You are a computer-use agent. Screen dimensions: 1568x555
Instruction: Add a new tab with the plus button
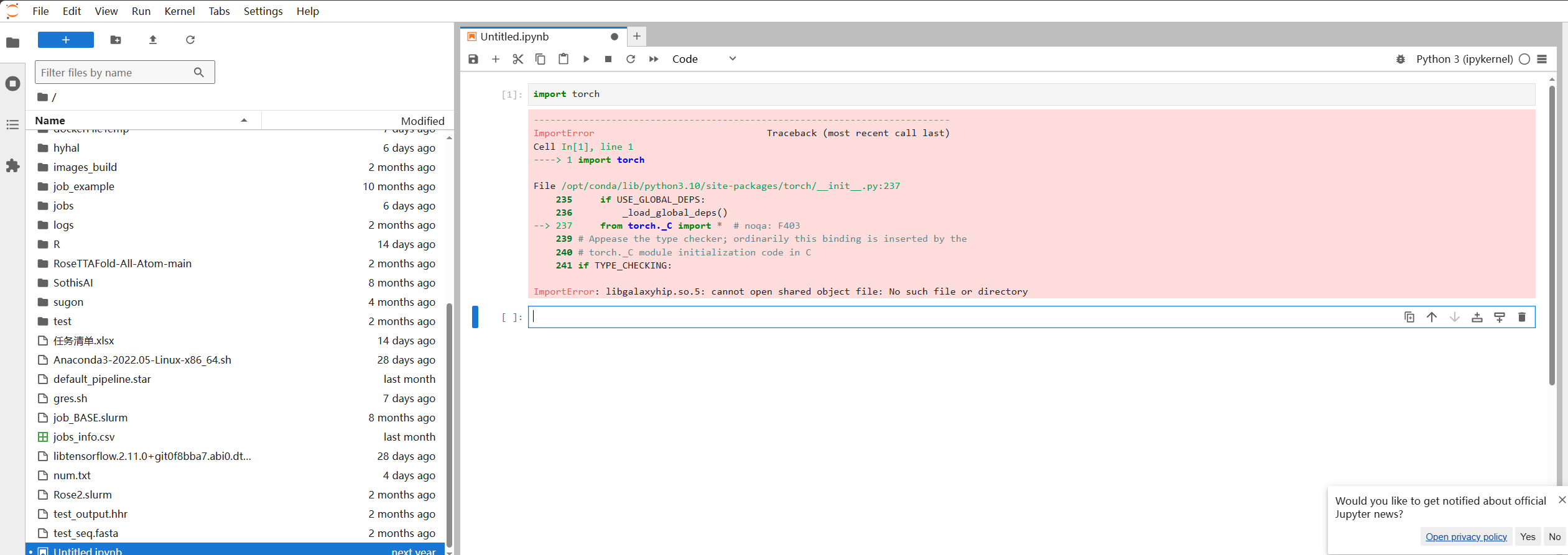637,37
